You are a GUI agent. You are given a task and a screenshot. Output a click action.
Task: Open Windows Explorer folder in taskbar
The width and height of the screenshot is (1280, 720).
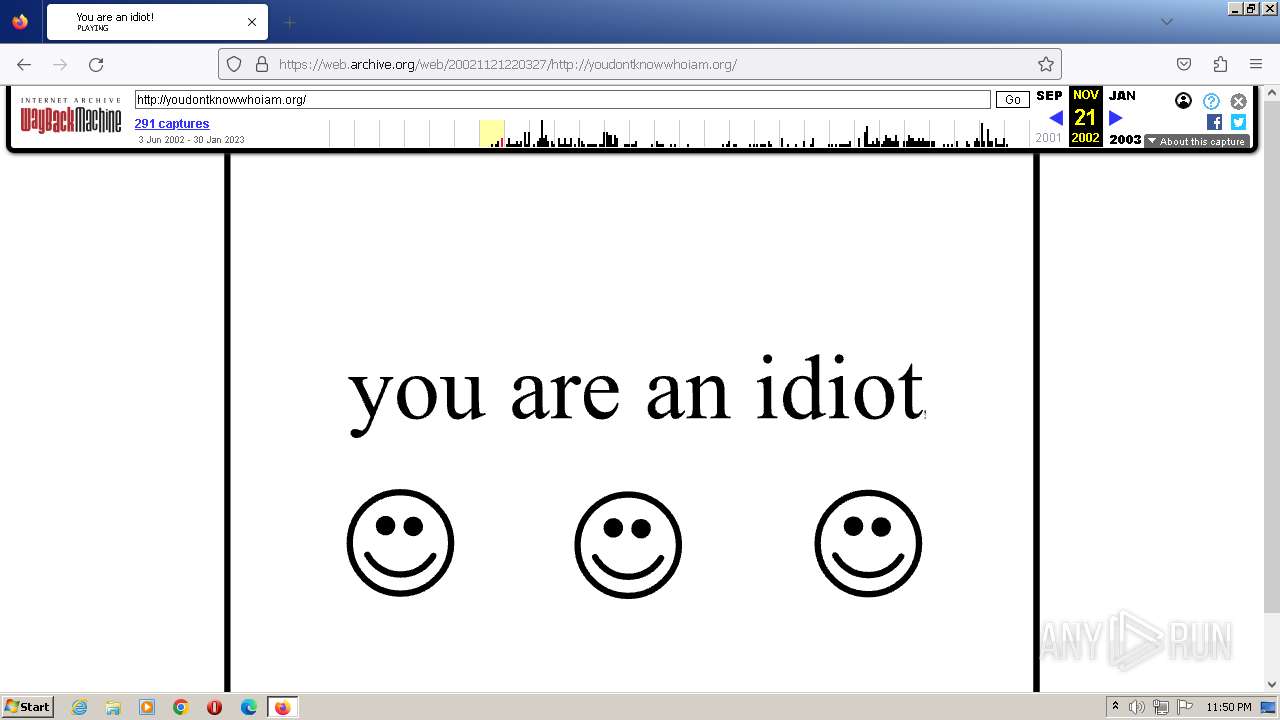113,707
